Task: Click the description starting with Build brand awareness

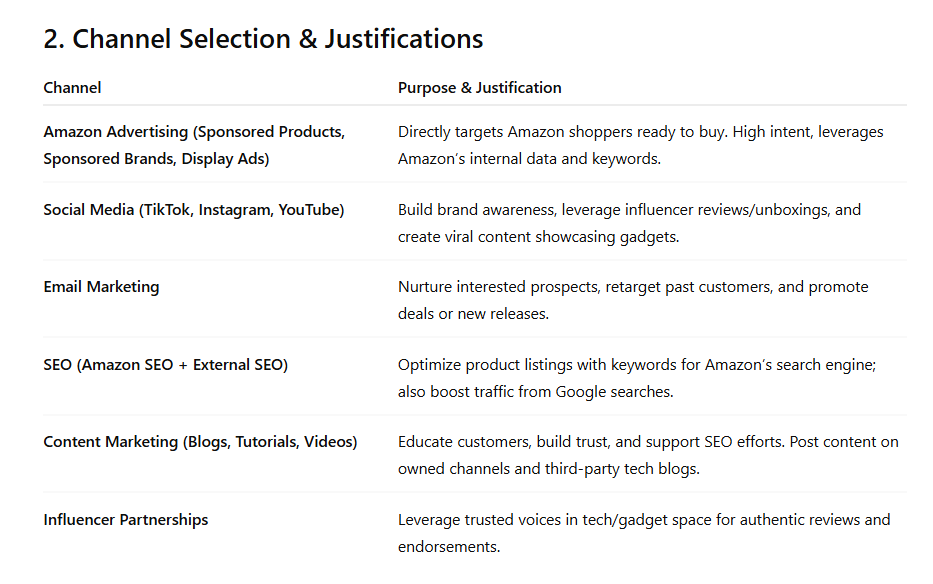Action: [x=629, y=222]
